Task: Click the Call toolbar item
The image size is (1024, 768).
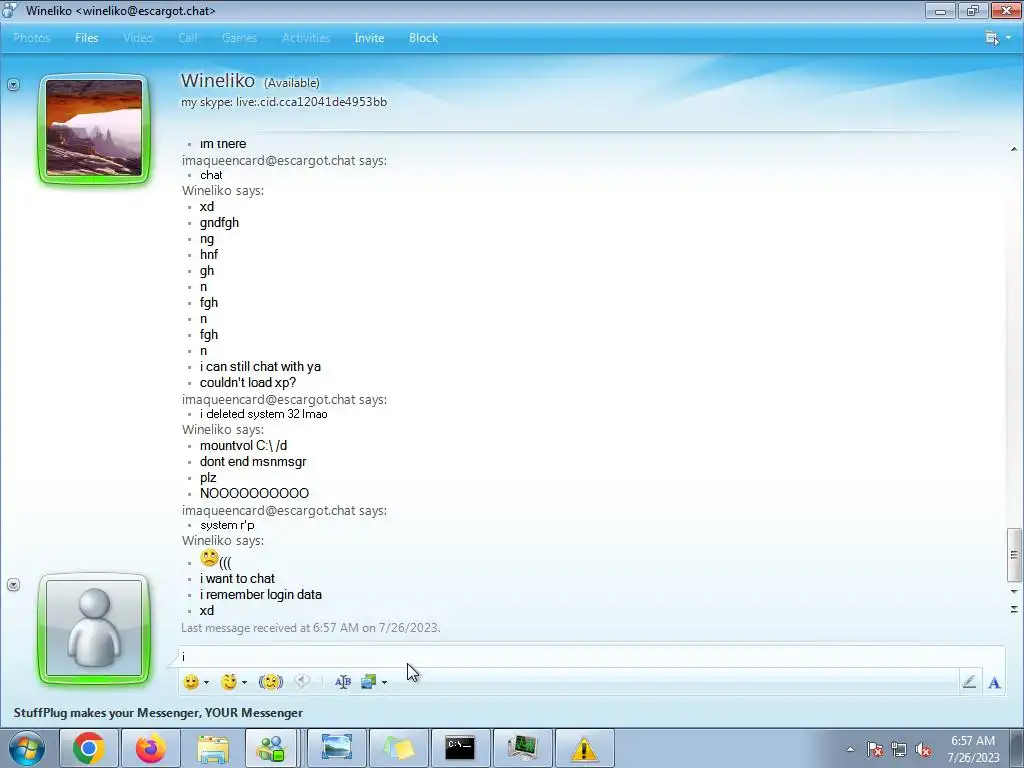Action: point(187,38)
